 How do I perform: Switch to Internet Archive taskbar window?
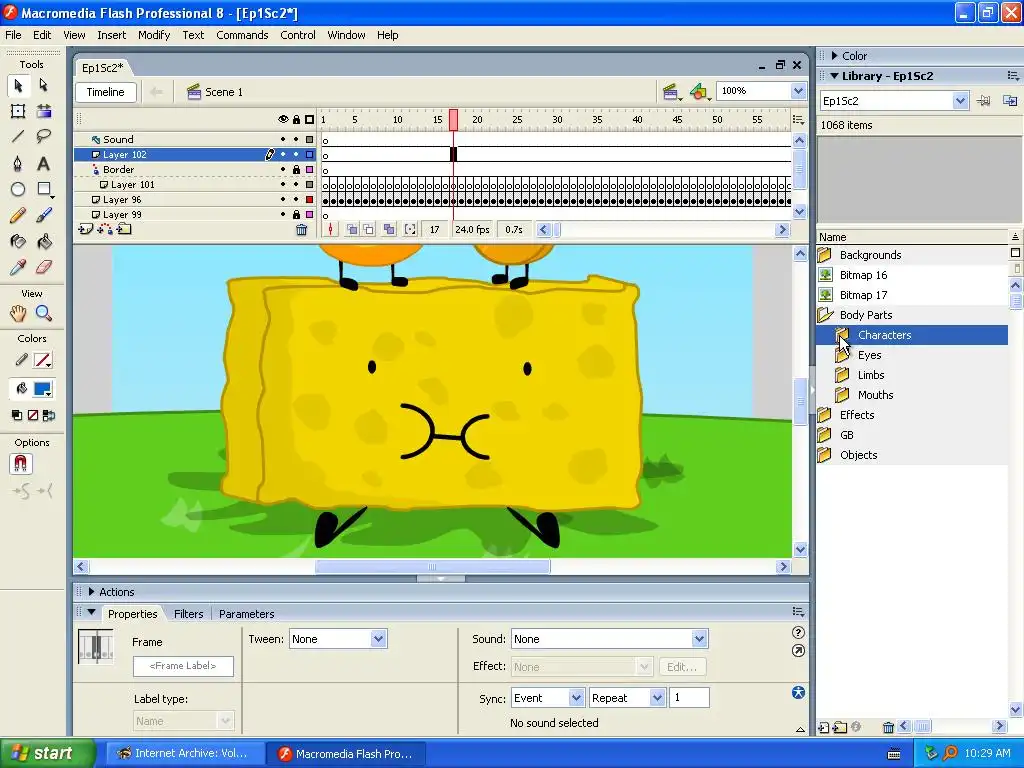(x=184, y=753)
